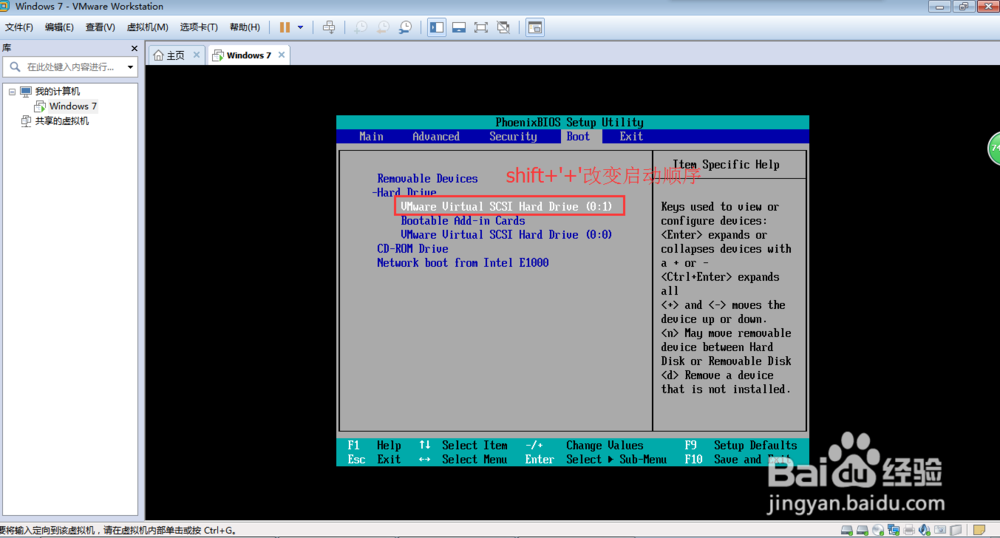The image size is (1000, 538).
Task: Collapse the -Hard Drive boot entry
Action: click(404, 192)
